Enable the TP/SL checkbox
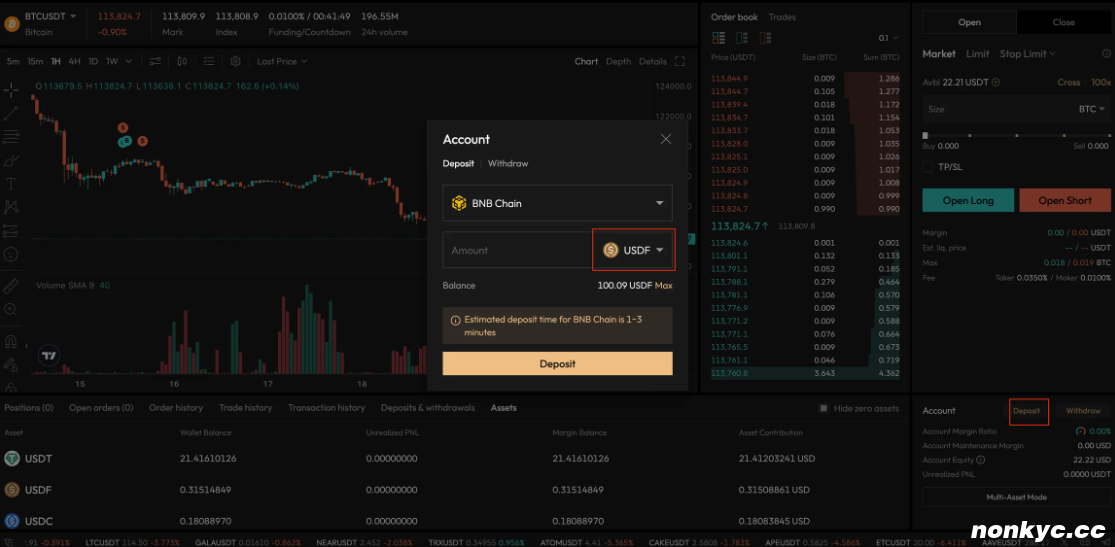 (x=927, y=166)
